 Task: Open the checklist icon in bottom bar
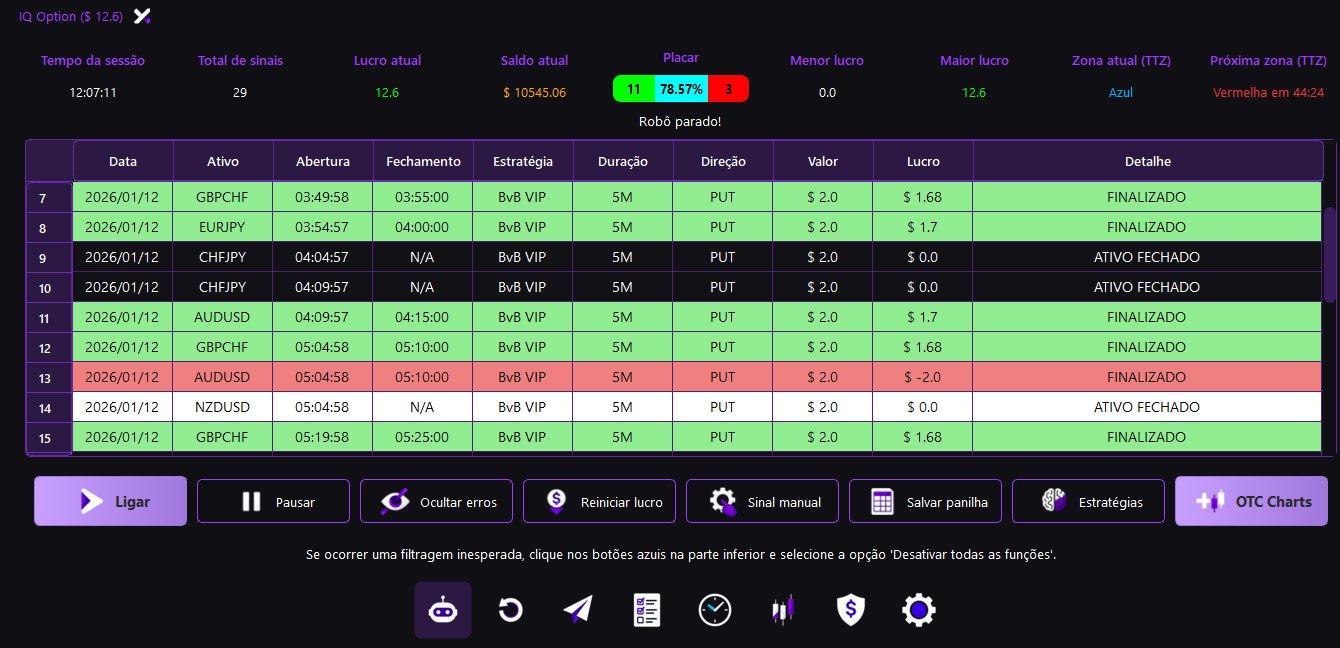tap(647, 609)
